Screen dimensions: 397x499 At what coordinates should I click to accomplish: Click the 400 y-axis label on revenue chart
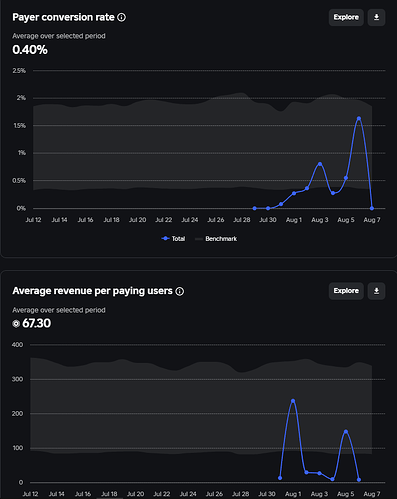17,345
